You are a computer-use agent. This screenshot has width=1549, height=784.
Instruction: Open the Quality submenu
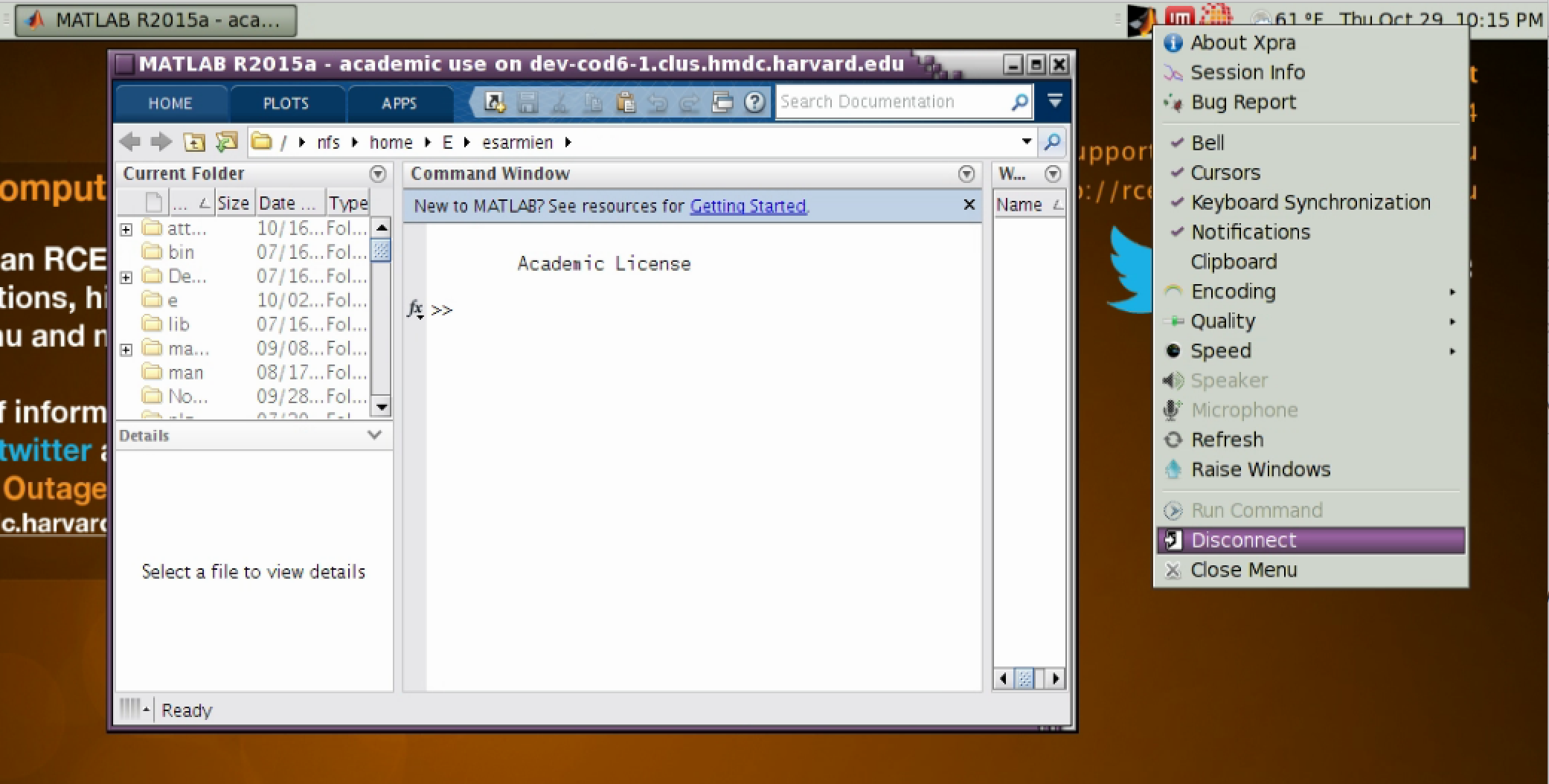coord(1310,321)
